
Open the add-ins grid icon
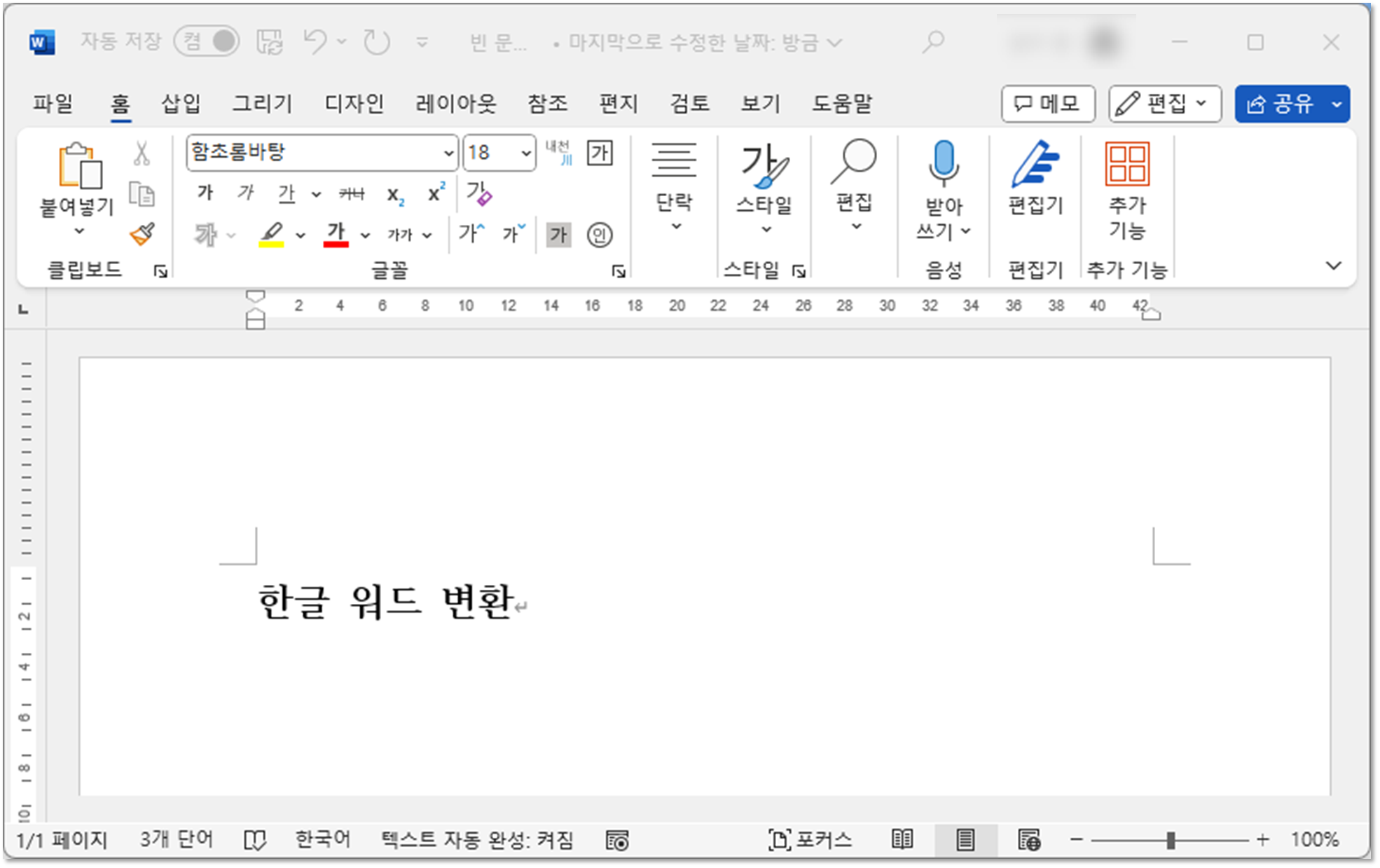click(1126, 165)
